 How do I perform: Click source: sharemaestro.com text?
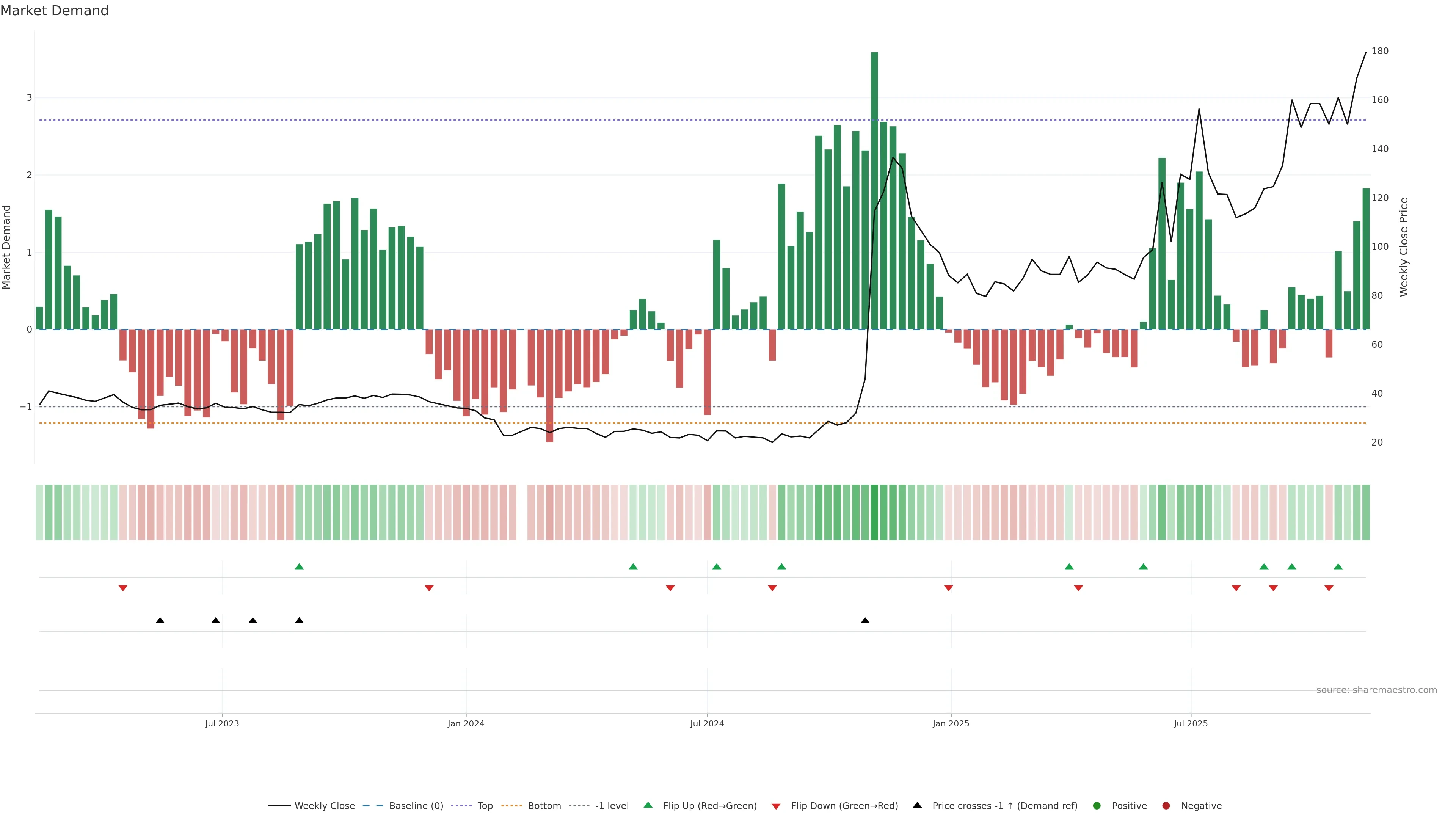tap(1376, 690)
